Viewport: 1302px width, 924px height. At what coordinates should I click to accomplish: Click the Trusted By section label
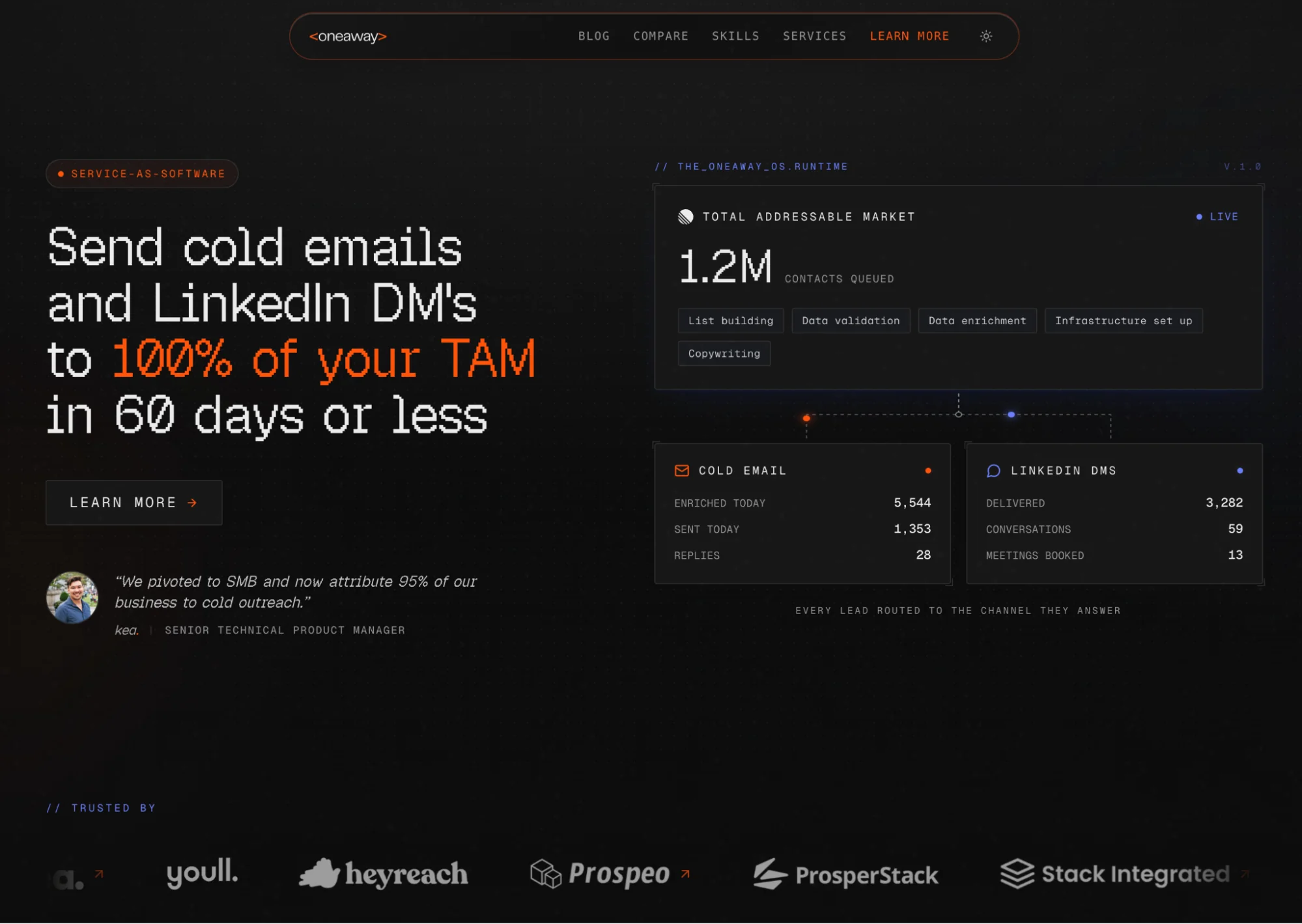point(101,808)
